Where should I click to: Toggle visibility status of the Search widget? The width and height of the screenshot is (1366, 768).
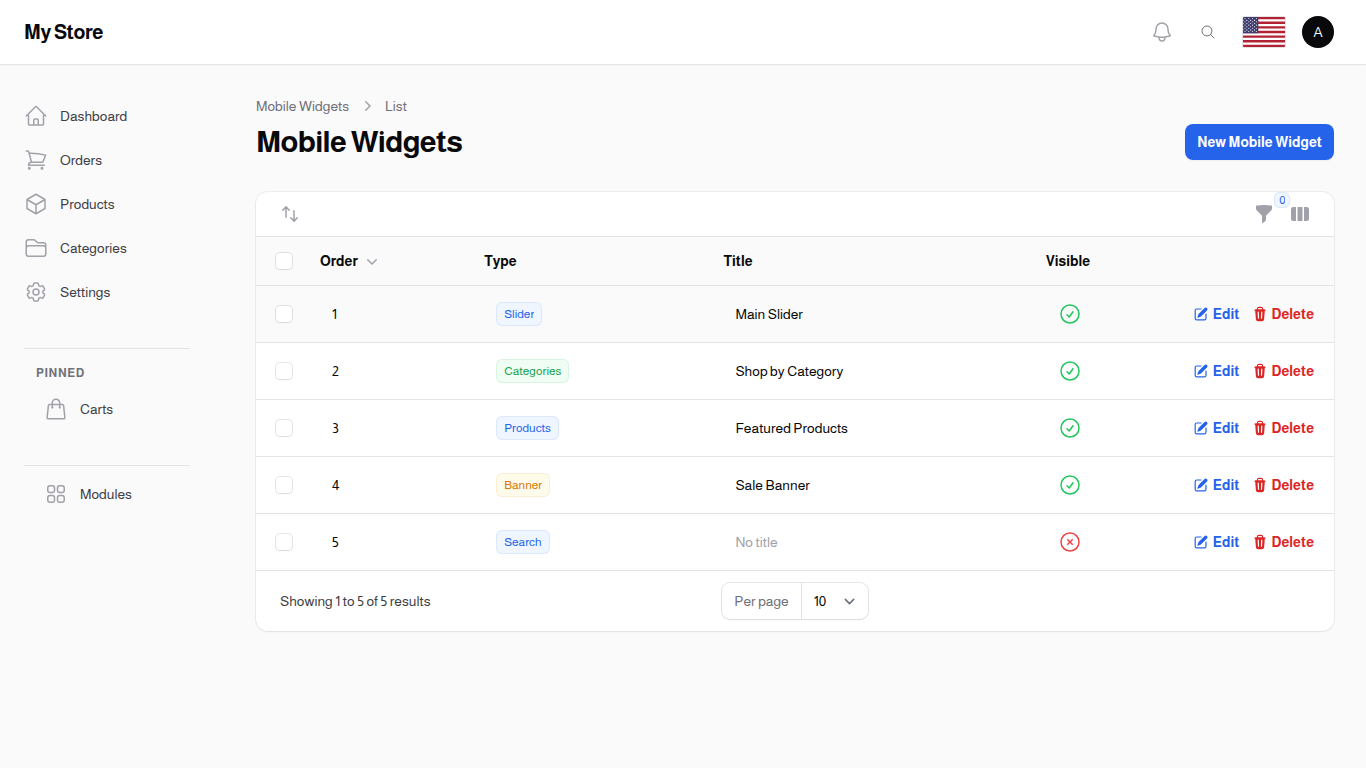click(x=1070, y=541)
